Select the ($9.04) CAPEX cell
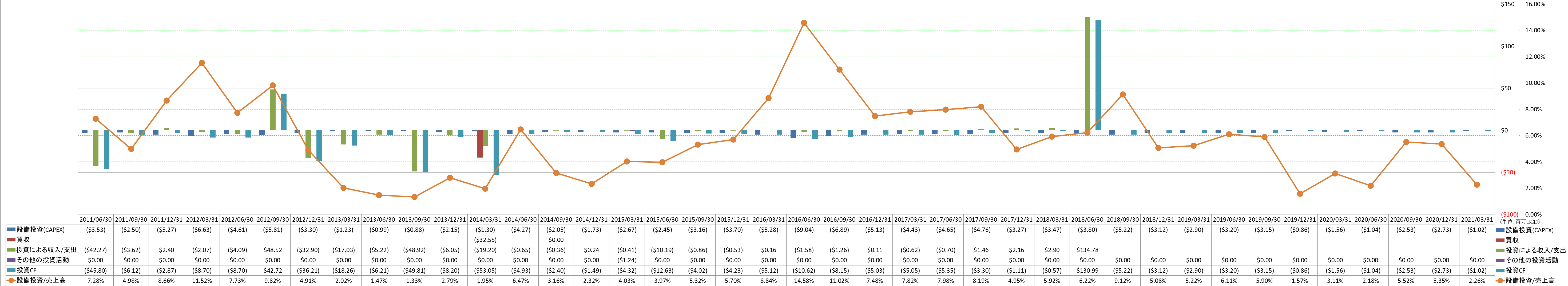1568x286 pixels. click(x=804, y=230)
